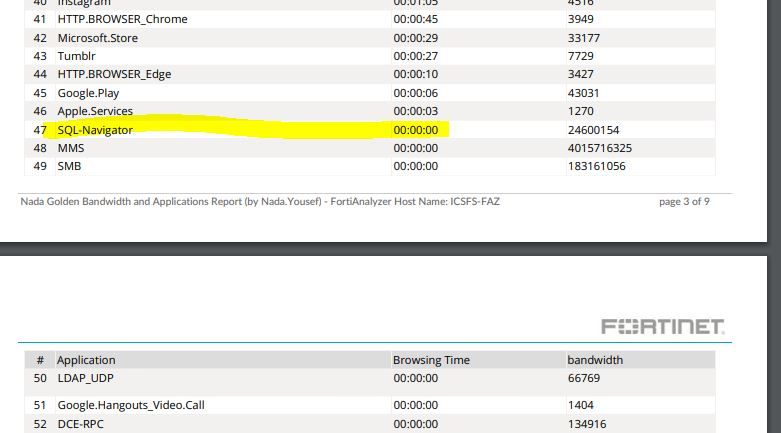Click browsing time 00:00:29 for Microsoft.Store
Screen dimensions: 781x433
tap(416, 38)
